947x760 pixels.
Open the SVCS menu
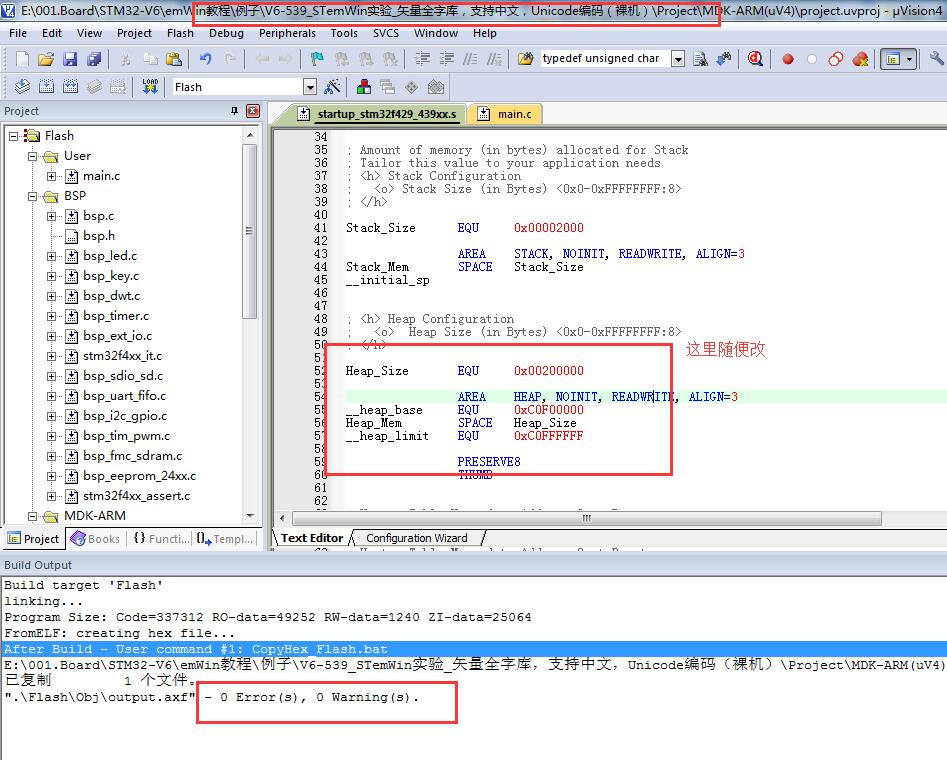coord(386,33)
